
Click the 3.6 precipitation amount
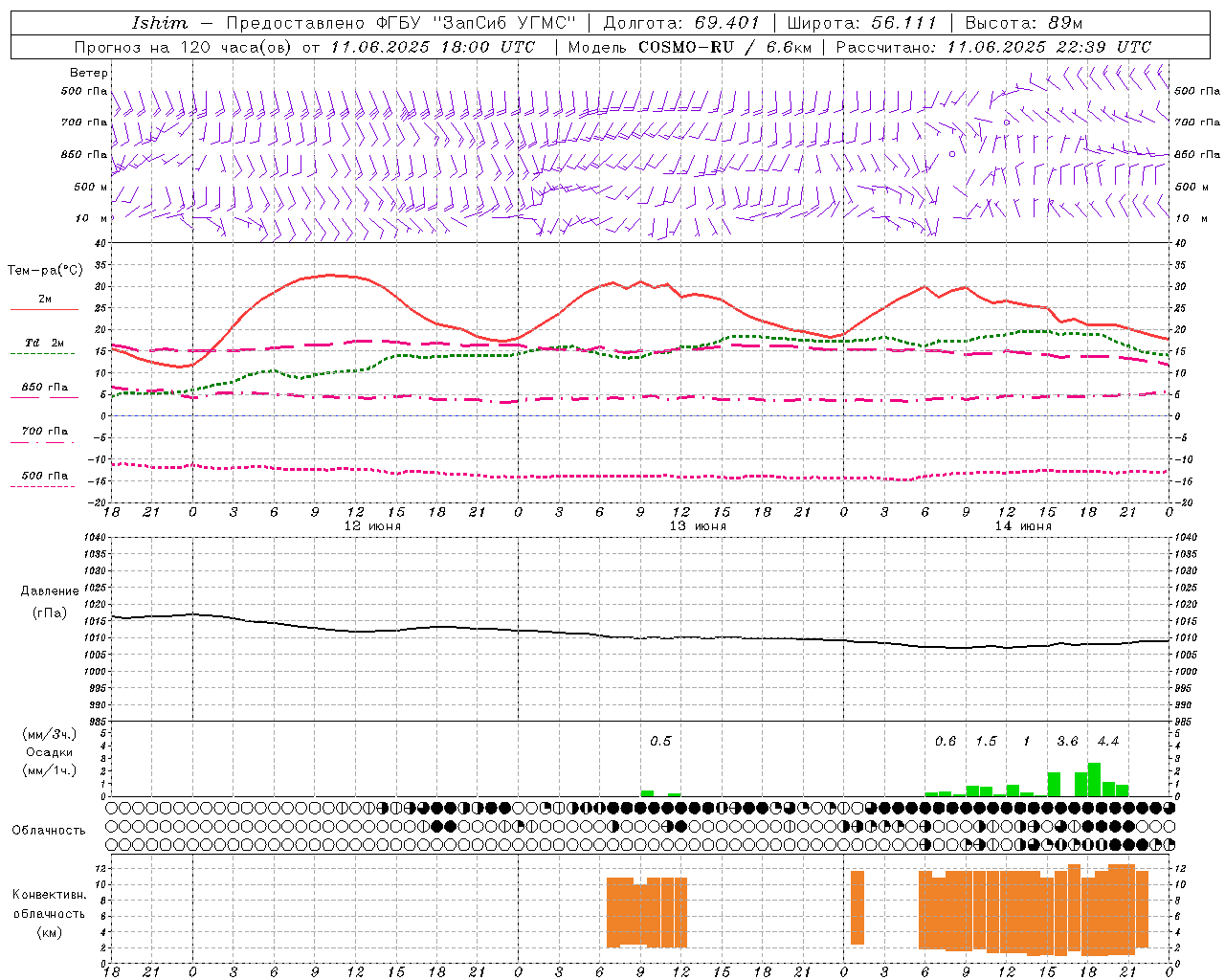click(x=1067, y=742)
